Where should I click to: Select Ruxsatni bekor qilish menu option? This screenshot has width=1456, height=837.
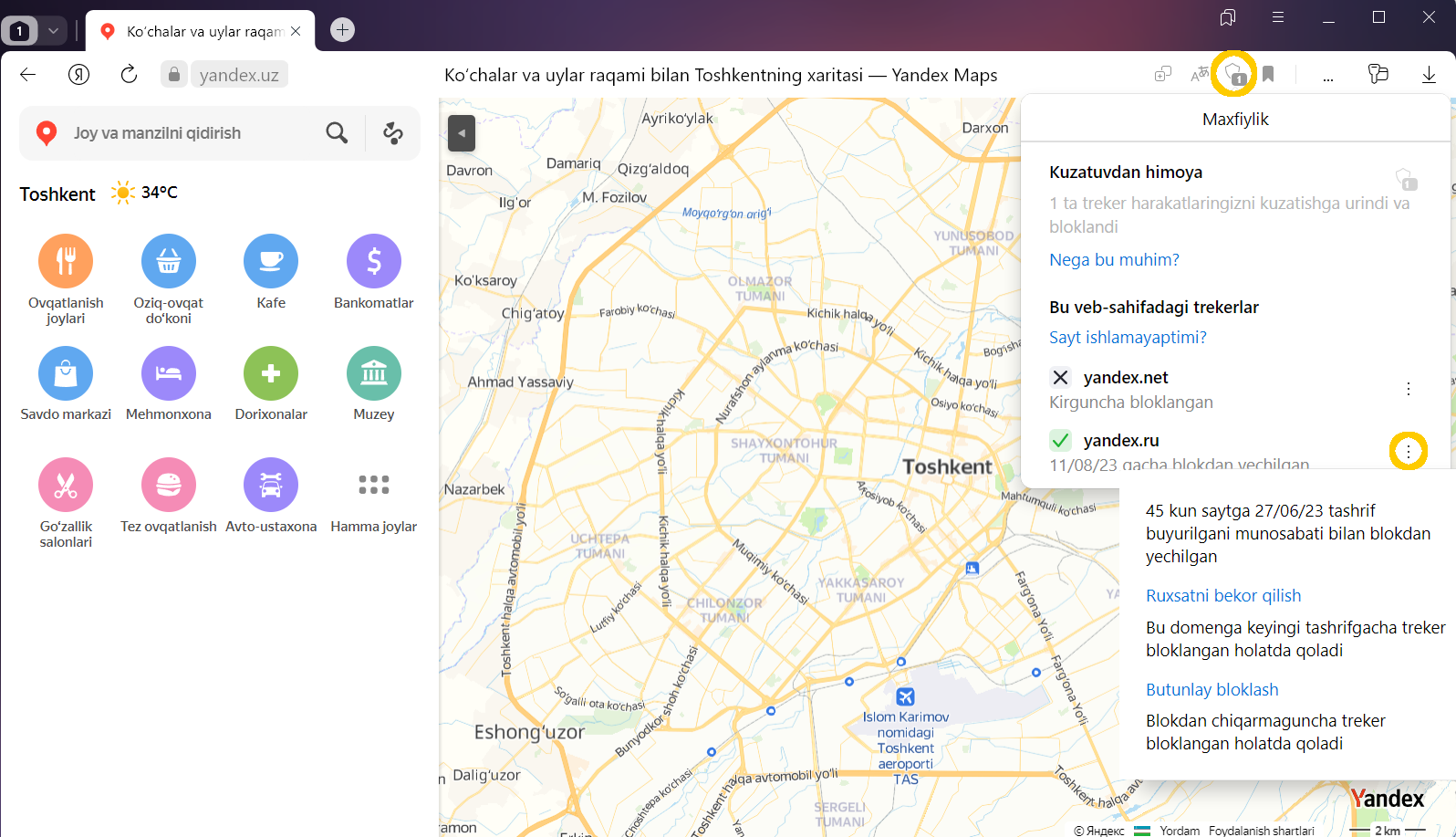pyautogui.click(x=1222, y=596)
